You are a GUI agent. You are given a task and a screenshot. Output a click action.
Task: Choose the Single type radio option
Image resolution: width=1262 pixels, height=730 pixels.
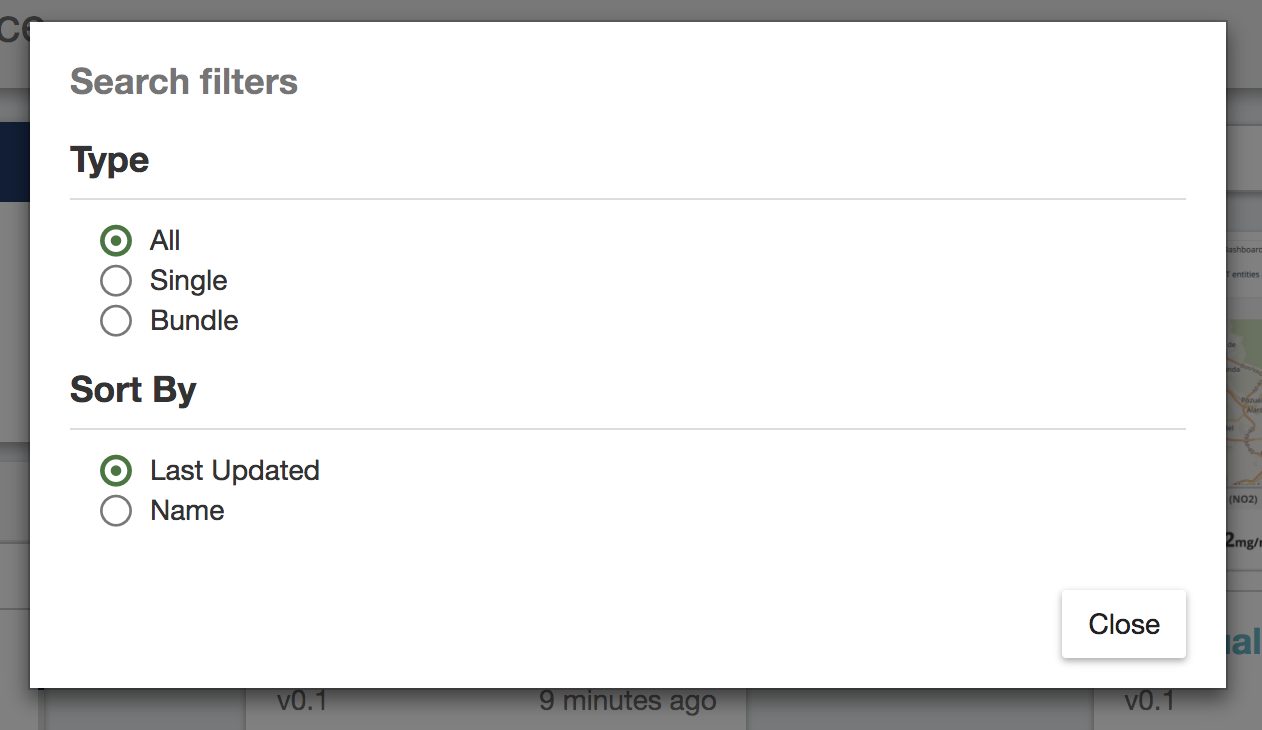116,280
